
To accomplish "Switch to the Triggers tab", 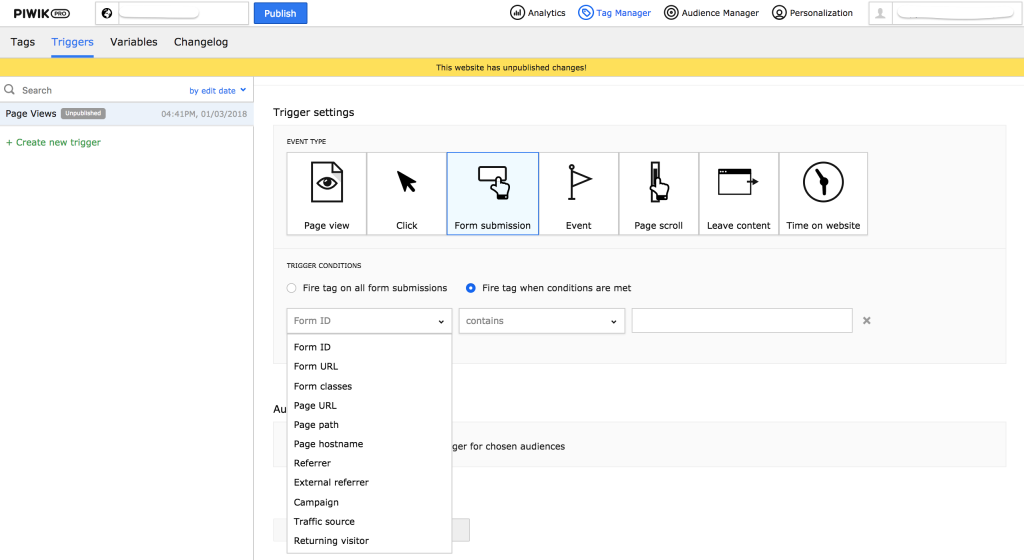I will click(72, 42).
